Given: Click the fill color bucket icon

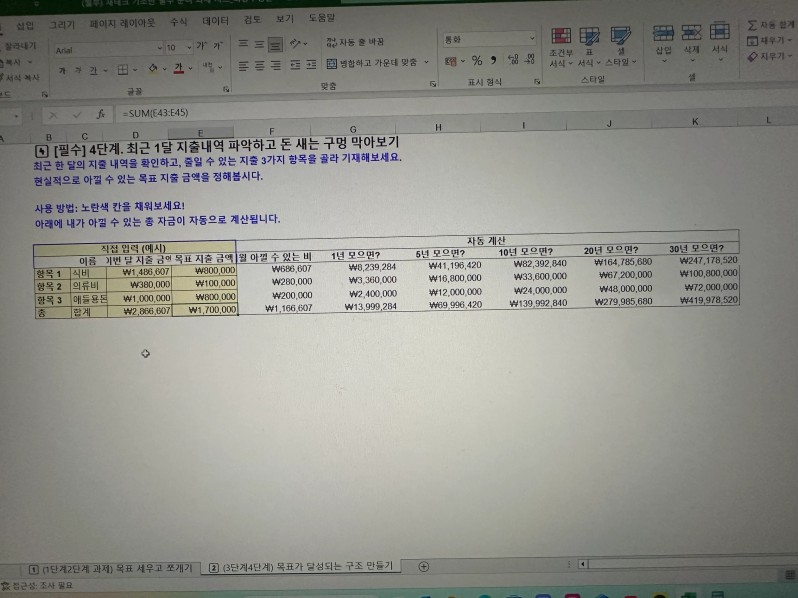Looking at the screenshot, I should (153, 68).
